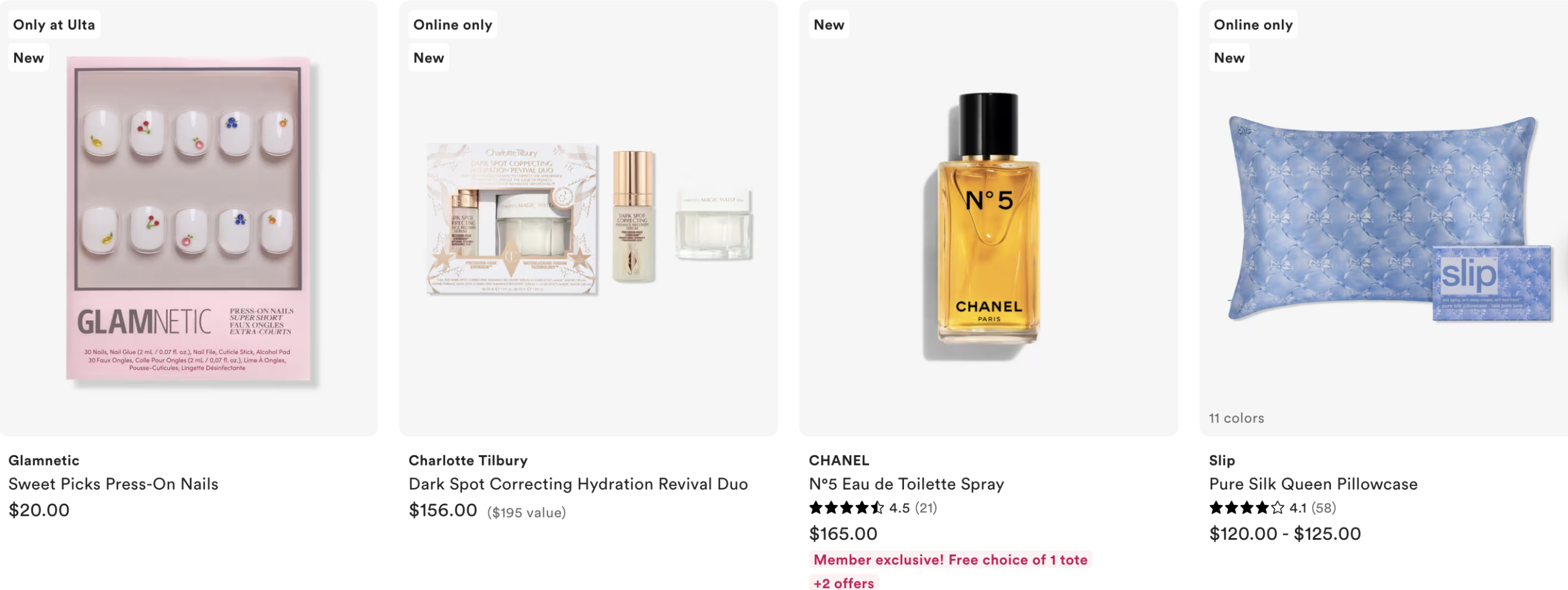The width and height of the screenshot is (1568, 590).
Task: Click the $165.00 Chanel price
Action: point(843,534)
